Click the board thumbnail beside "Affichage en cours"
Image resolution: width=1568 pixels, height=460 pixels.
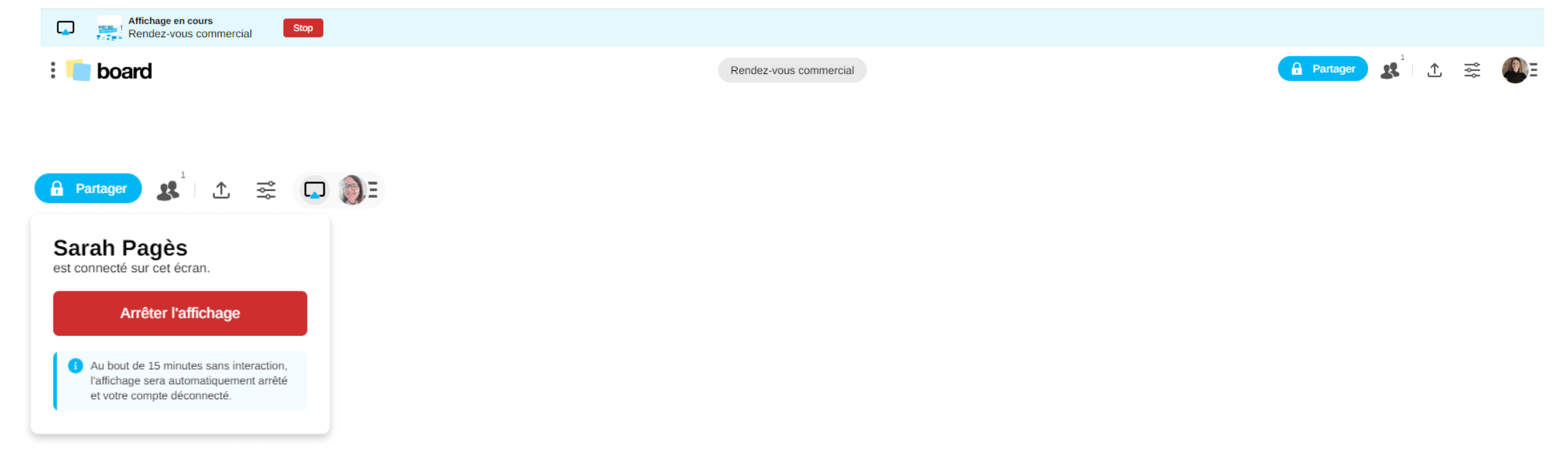pyautogui.click(x=109, y=28)
